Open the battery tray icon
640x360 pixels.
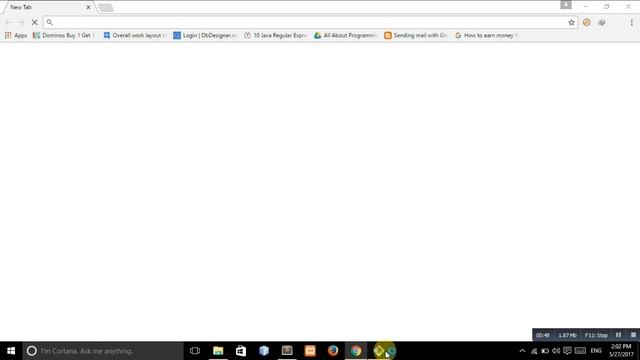[x=545, y=351]
